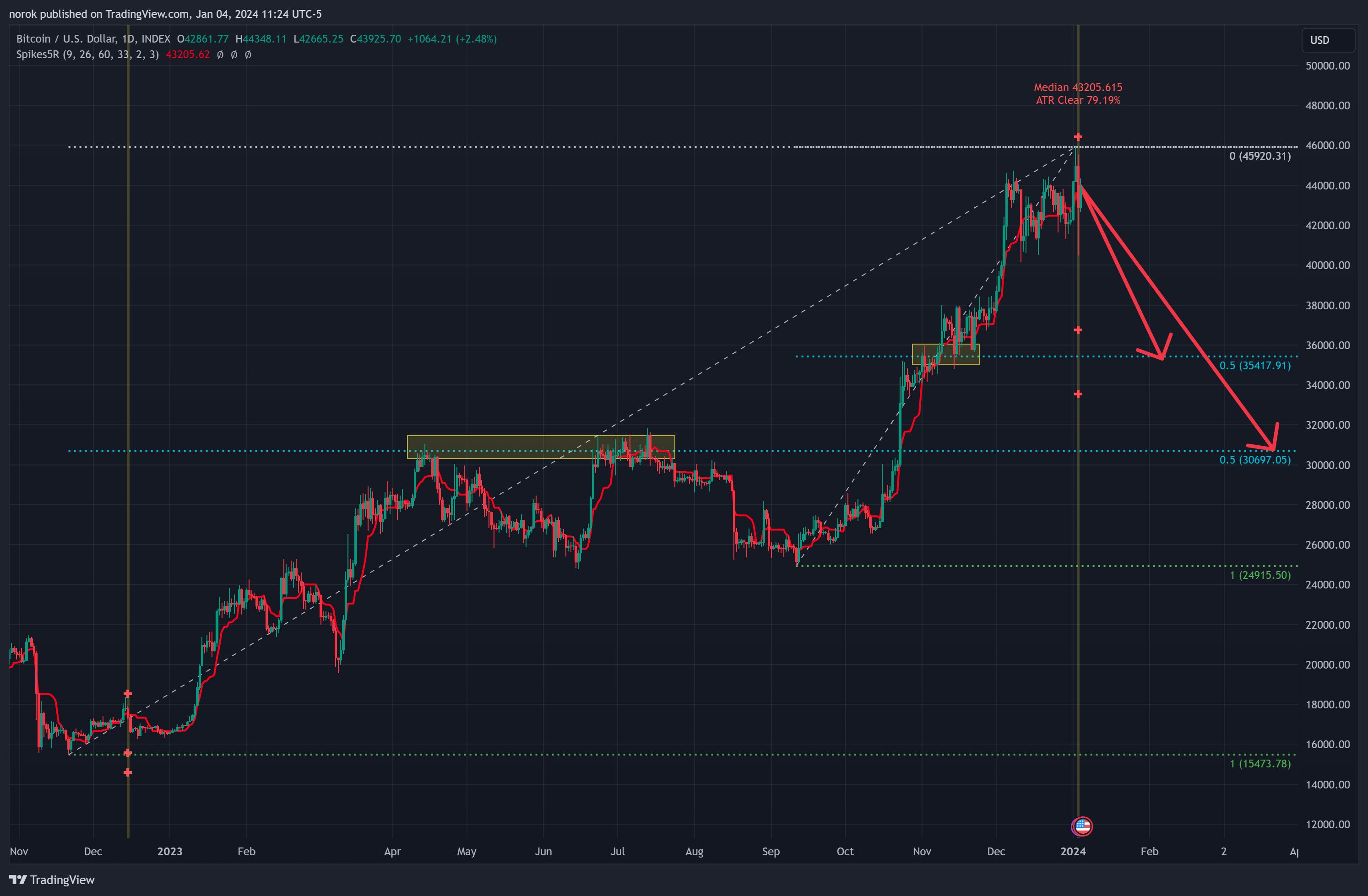This screenshot has width=1368, height=896.
Task: Click the change value +1064.21 (+2.48%)
Action: click(452, 38)
